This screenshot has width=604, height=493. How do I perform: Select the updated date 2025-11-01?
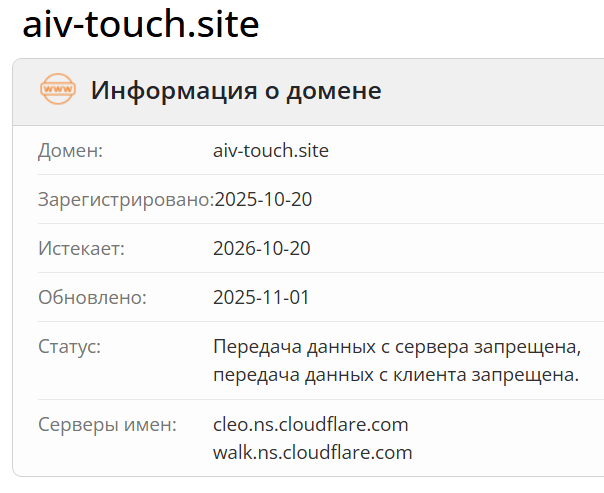tap(262, 298)
